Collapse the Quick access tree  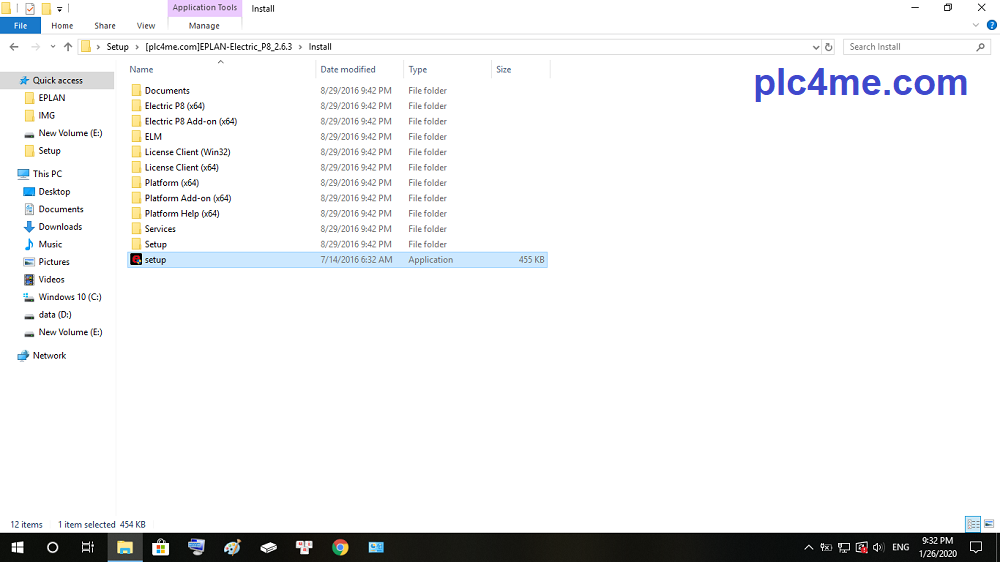coord(8,81)
